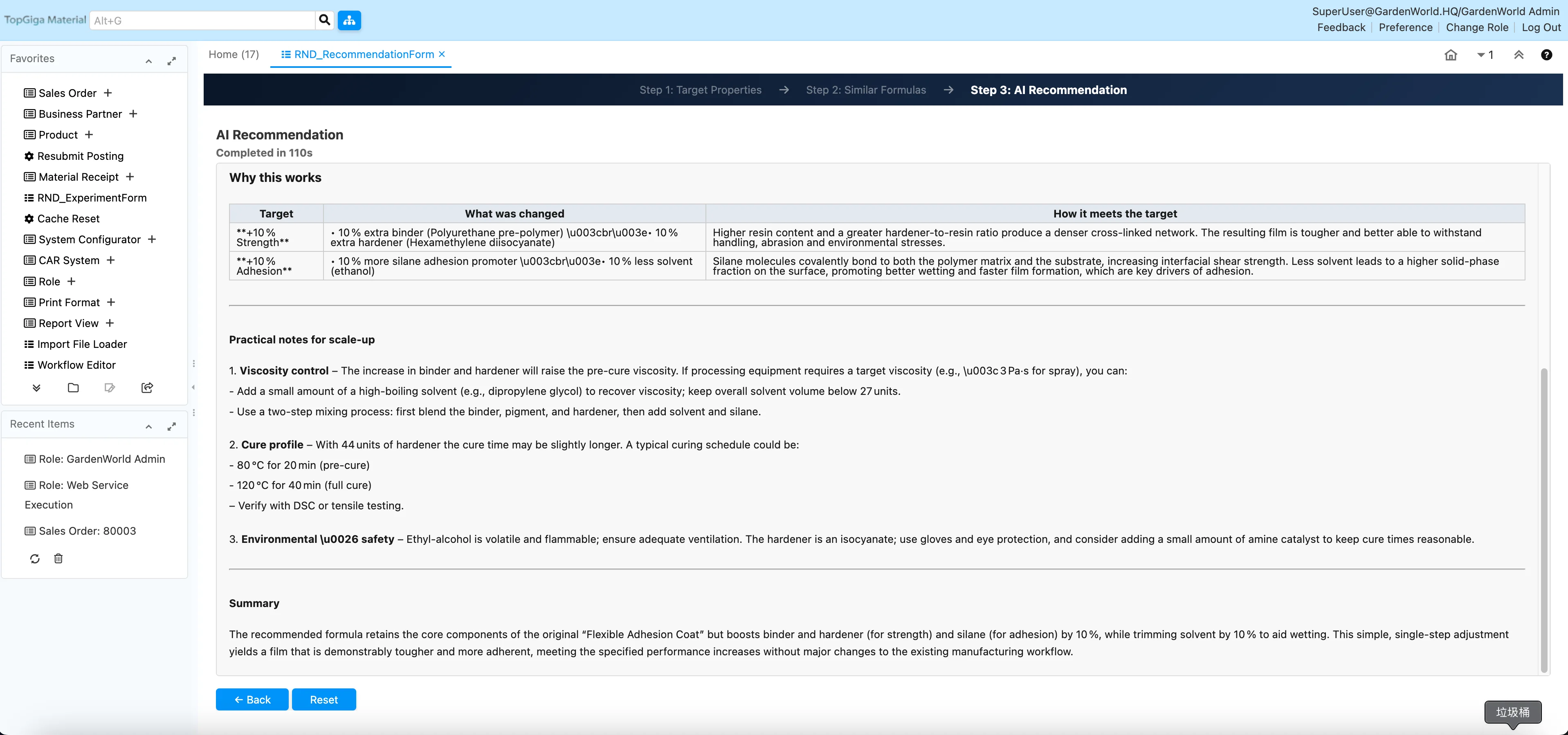
Task: Click the trash icon under Recent Items
Action: click(x=58, y=558)
